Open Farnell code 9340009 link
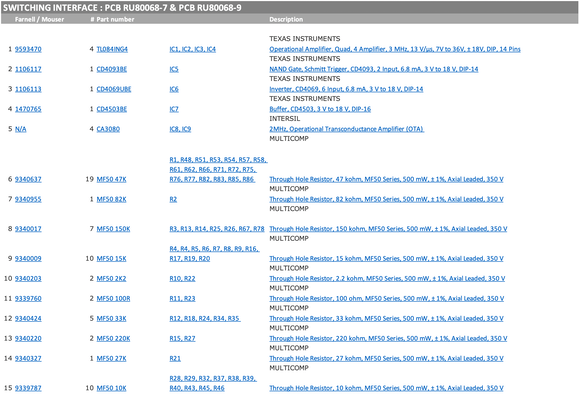 [x=28, y=259]
